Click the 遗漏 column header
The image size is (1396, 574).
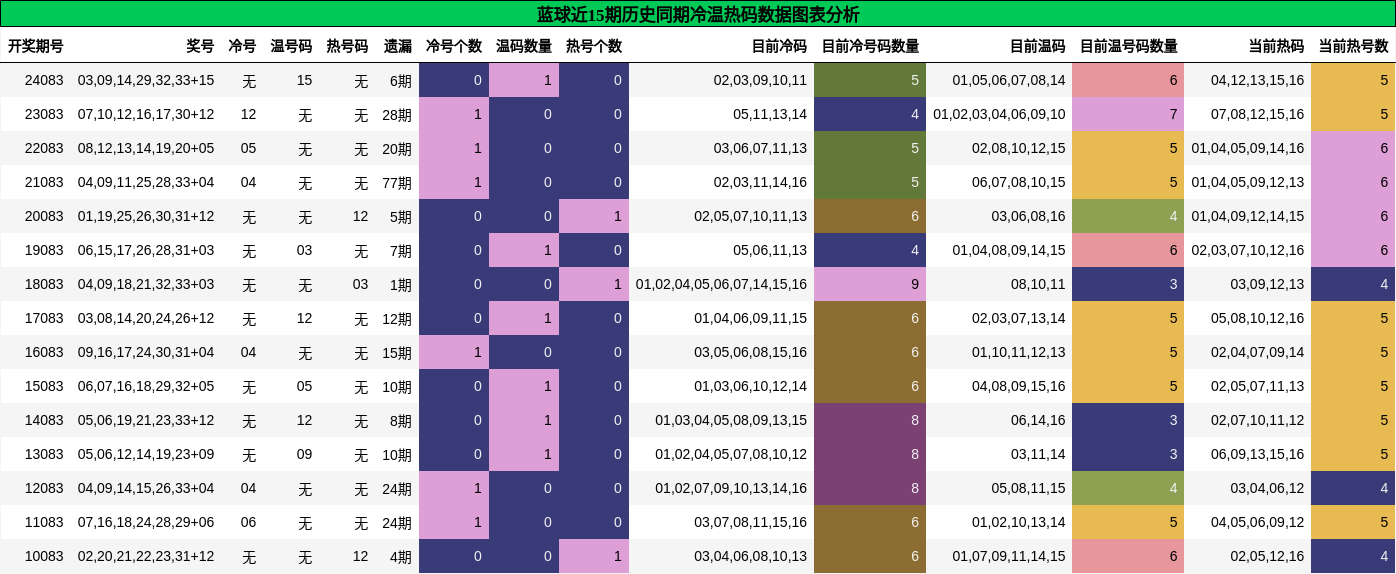tap(398, 46)
